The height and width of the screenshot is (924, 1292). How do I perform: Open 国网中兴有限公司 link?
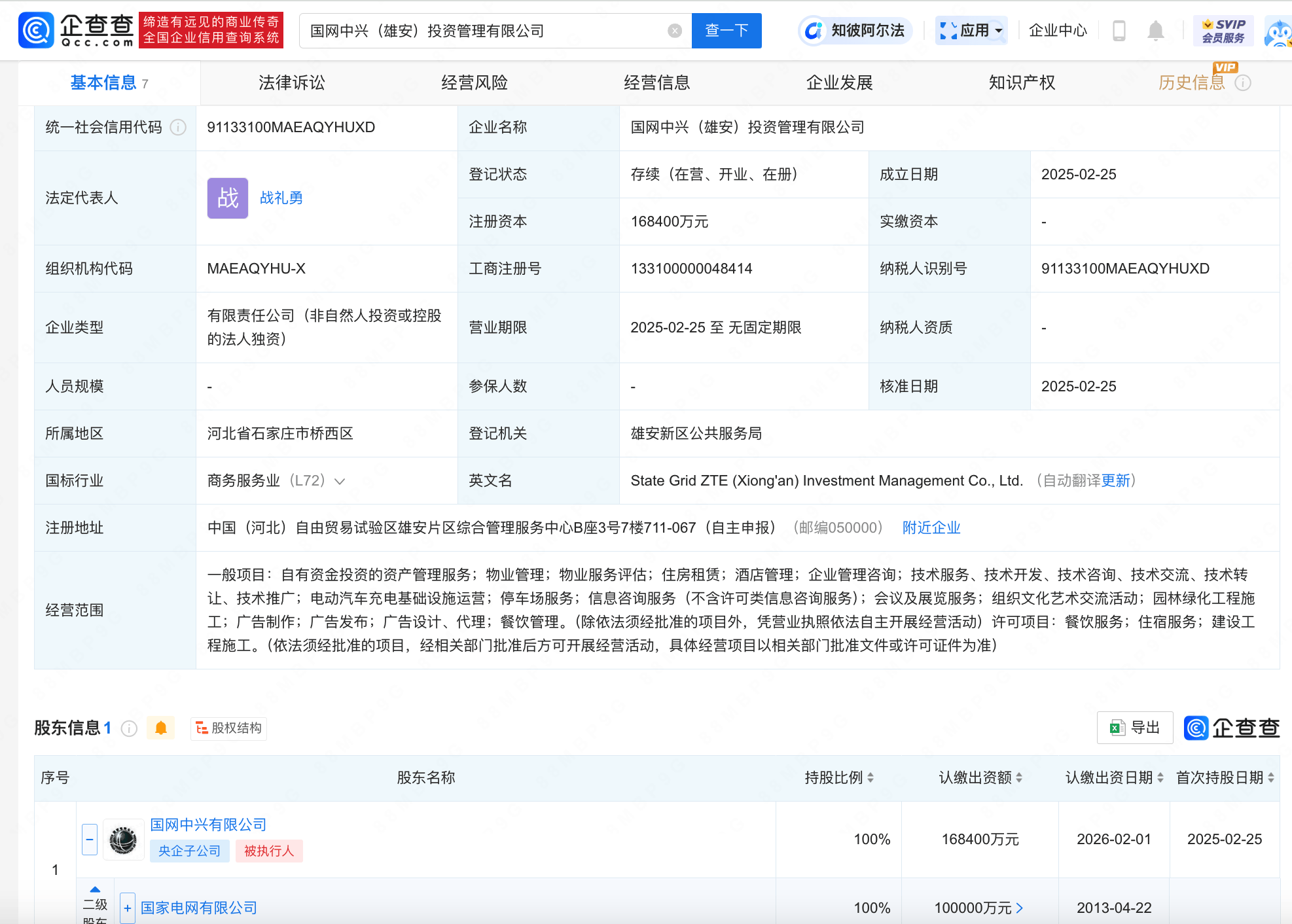(x=209, y=825)
